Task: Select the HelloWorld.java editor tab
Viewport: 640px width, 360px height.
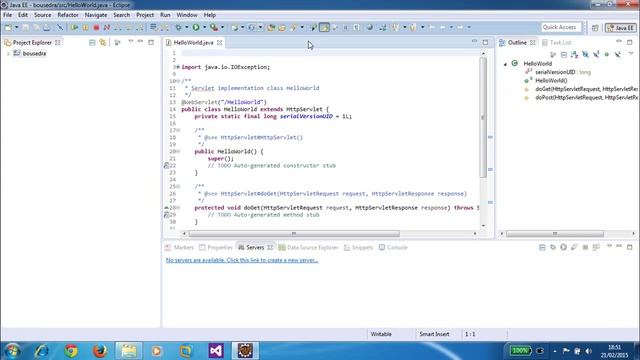Action: point(193,42)
